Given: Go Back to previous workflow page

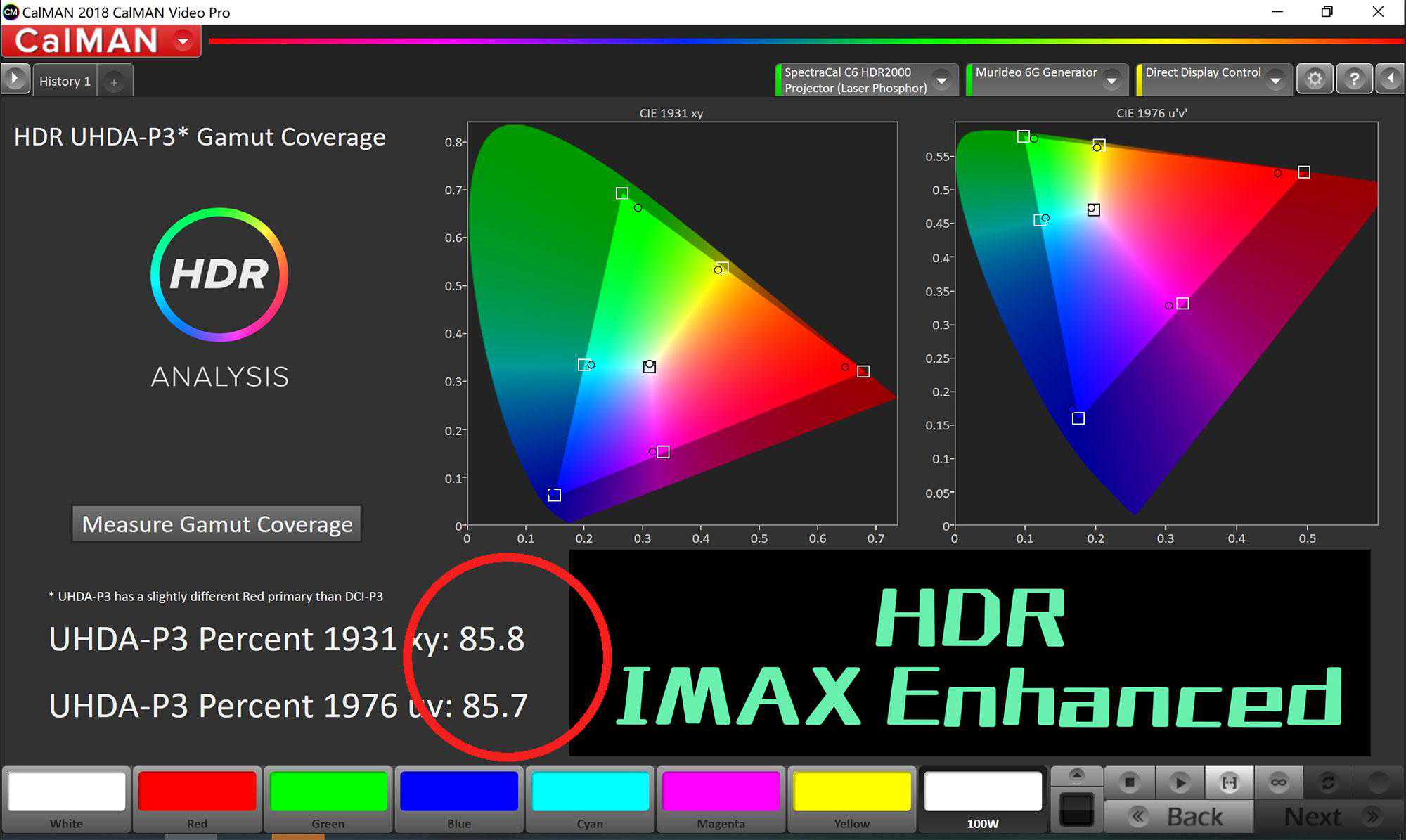Looking at the screenshot, I should click(x=1179, y=817).
